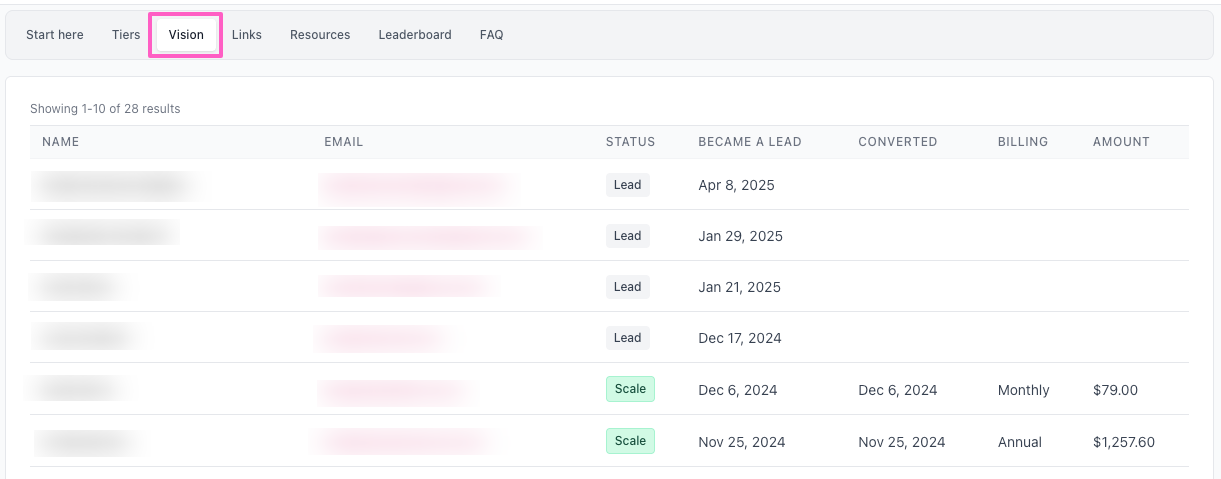Click the AMOUNT column header

point(1121,142)
